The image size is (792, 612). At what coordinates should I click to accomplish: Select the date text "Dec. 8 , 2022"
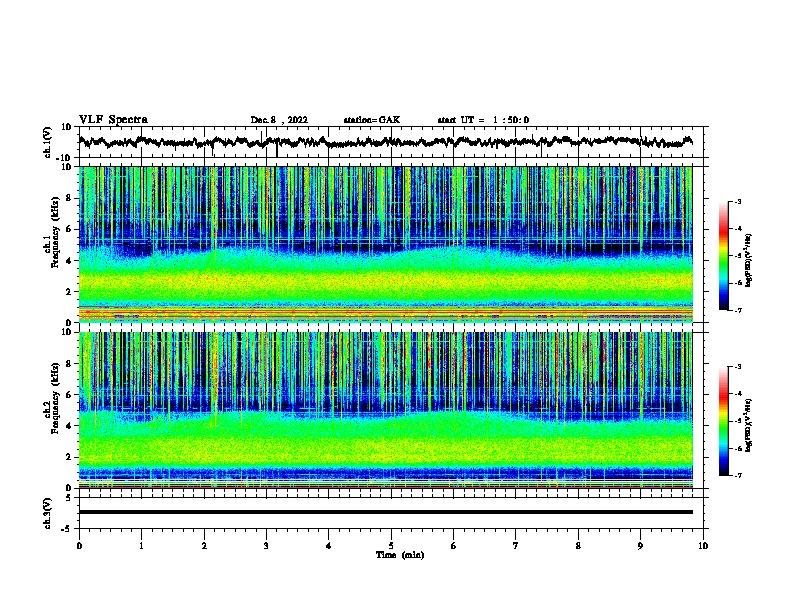point(279,120)
